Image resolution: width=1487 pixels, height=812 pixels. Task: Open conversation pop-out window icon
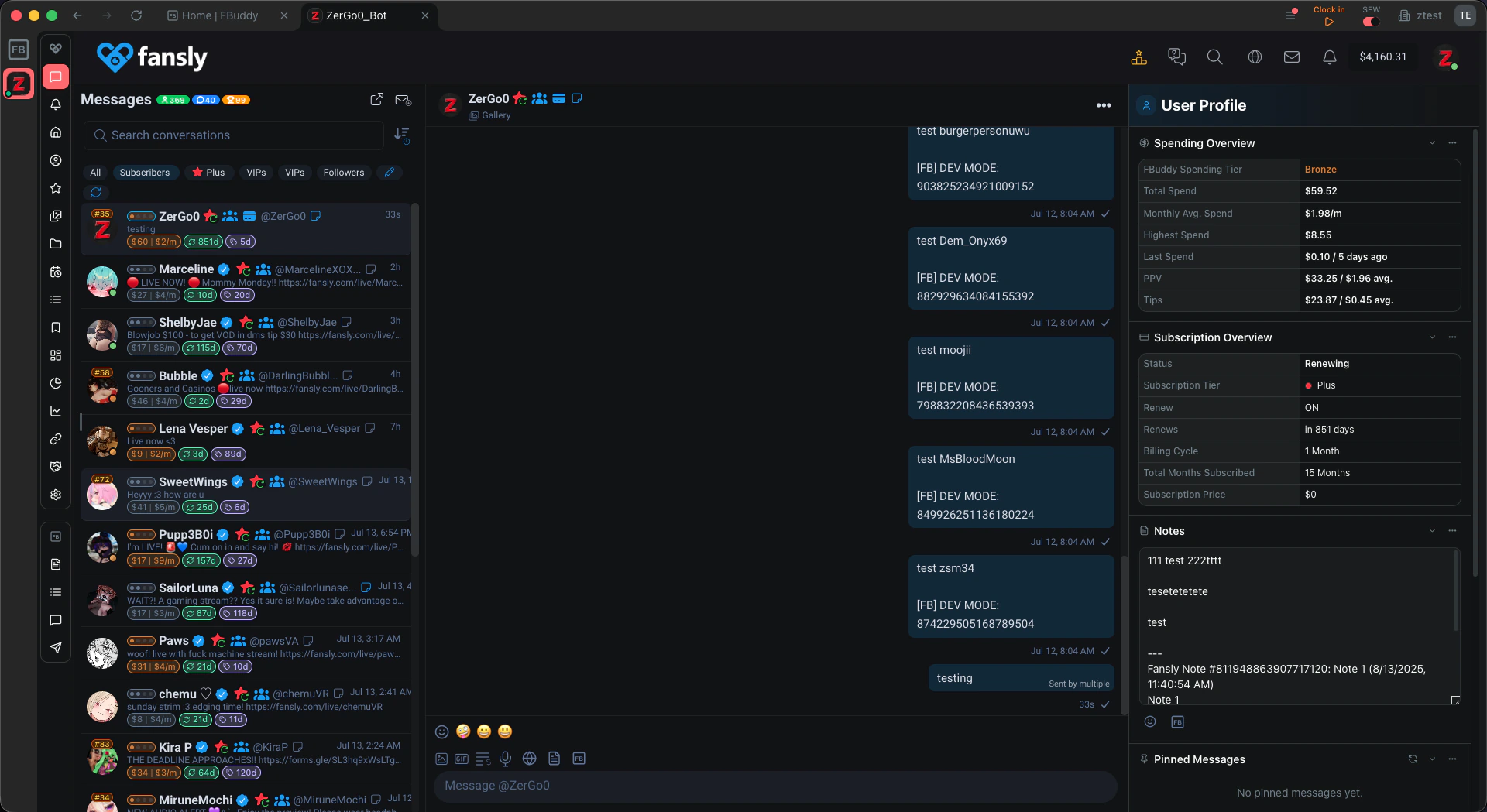tap(376, 99)
